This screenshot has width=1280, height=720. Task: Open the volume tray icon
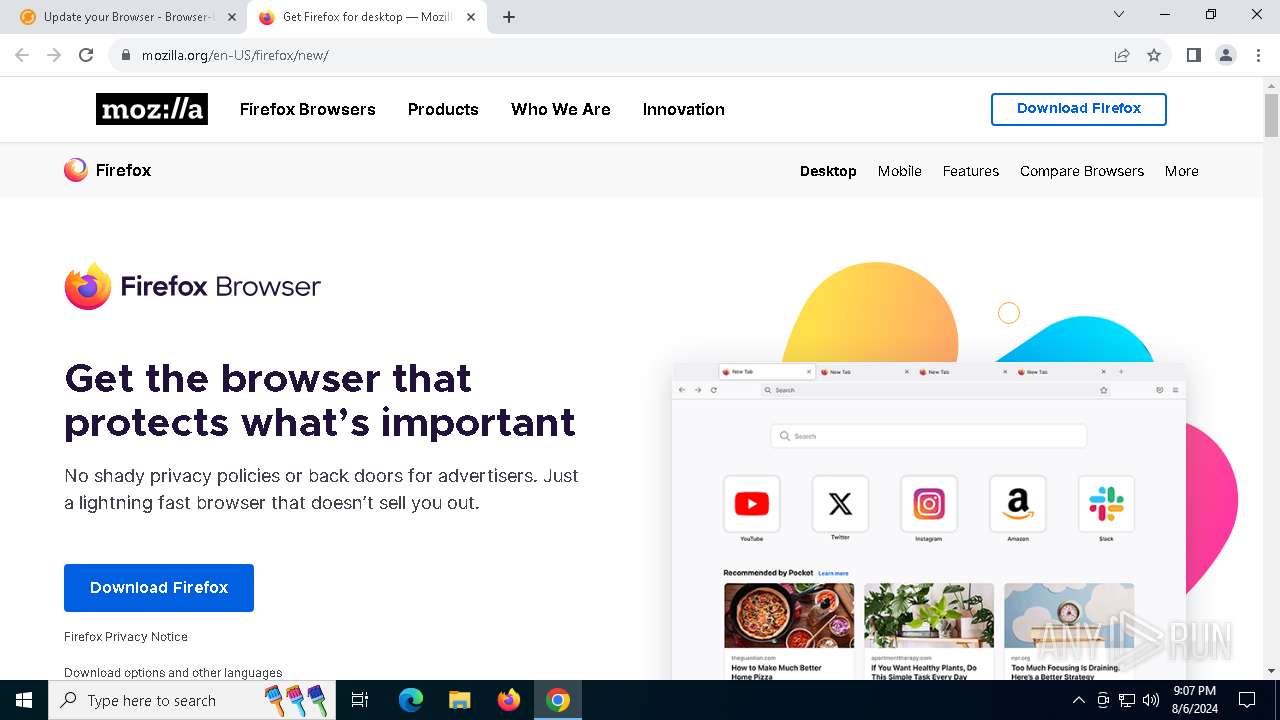click(1151, 700)
